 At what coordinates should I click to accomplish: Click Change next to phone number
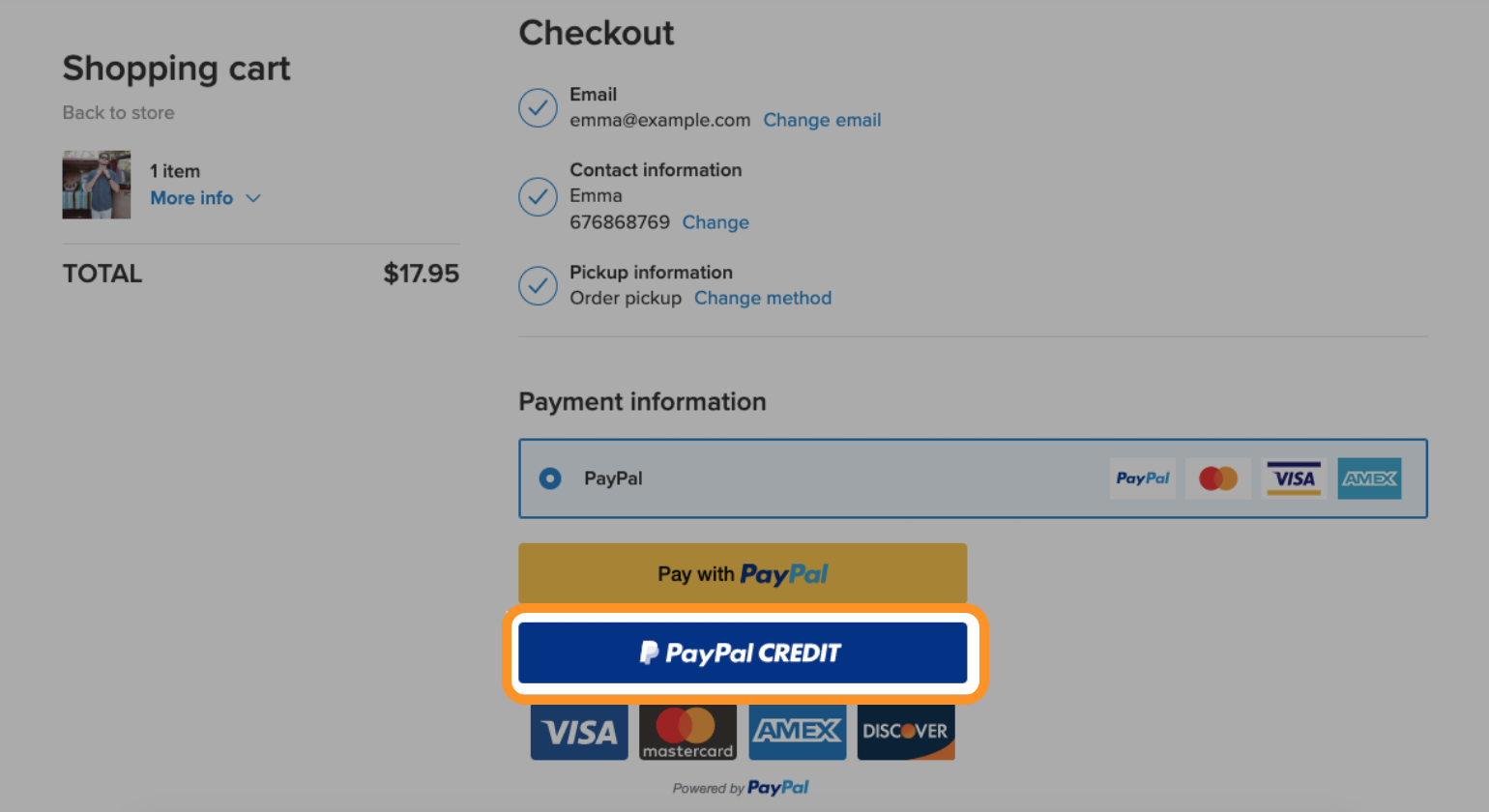point(715,222)
